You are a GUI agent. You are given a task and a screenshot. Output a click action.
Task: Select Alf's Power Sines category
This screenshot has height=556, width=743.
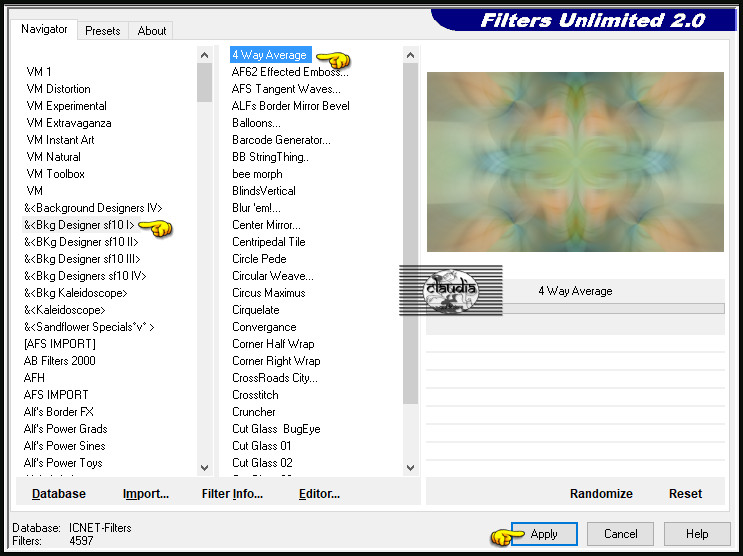(x=64, y=446)
